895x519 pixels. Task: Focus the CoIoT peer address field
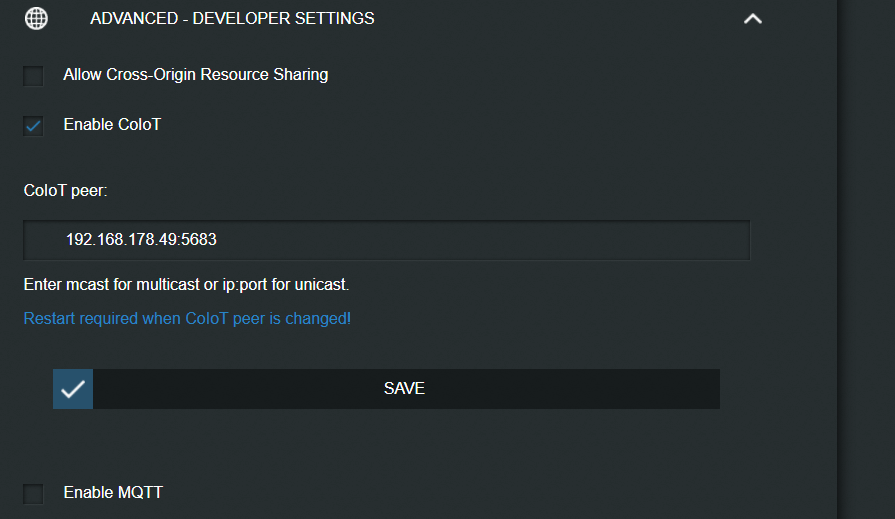point(386,240)
